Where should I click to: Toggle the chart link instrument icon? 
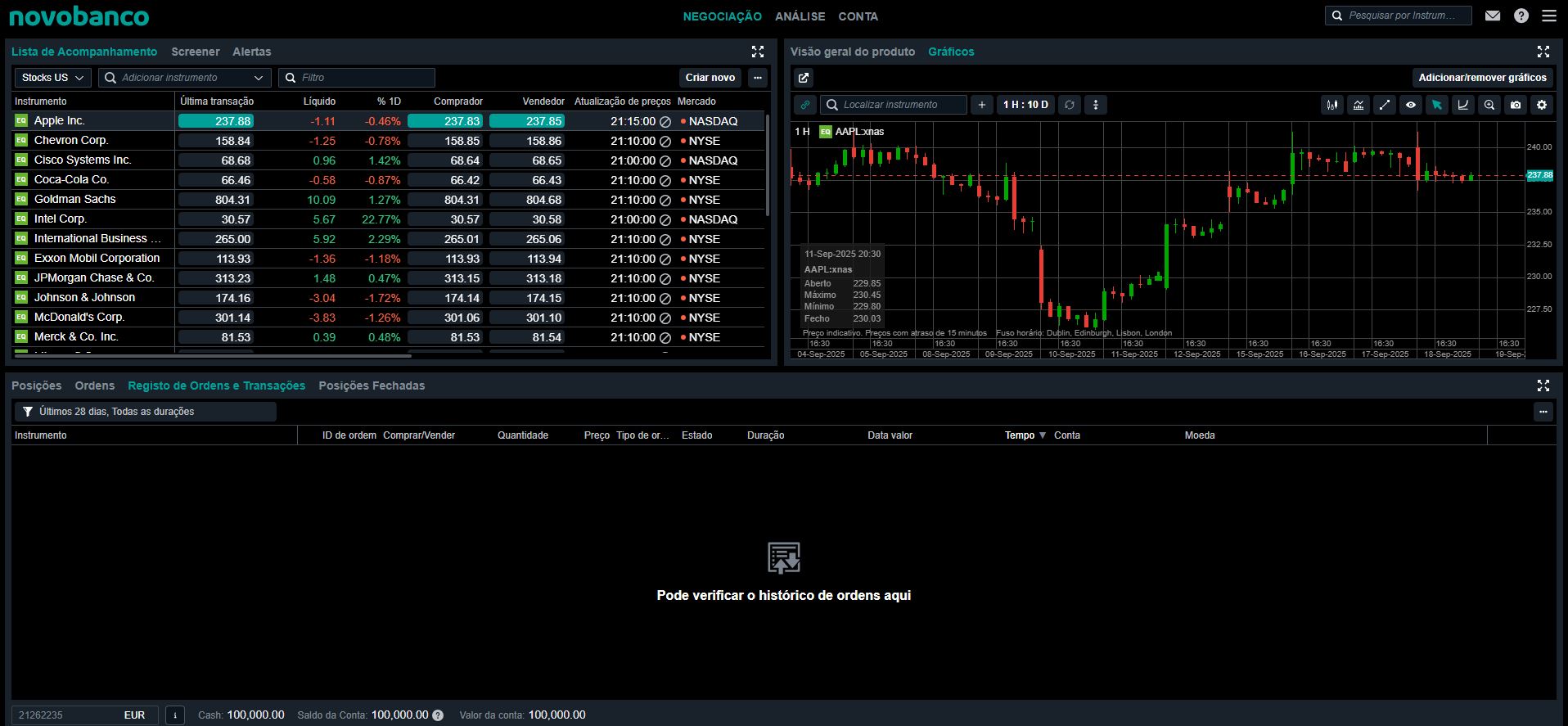pyautogui.click(x=805, y=105)
